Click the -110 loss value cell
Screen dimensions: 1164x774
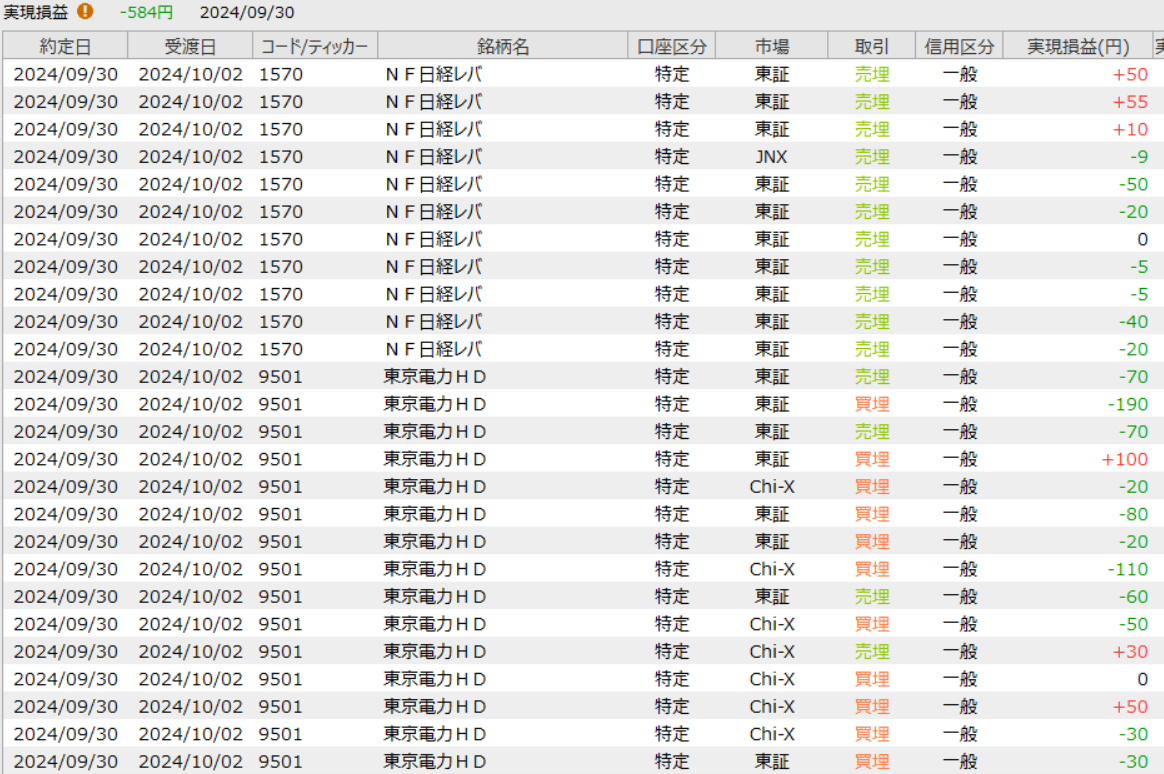pos(1128,569)
